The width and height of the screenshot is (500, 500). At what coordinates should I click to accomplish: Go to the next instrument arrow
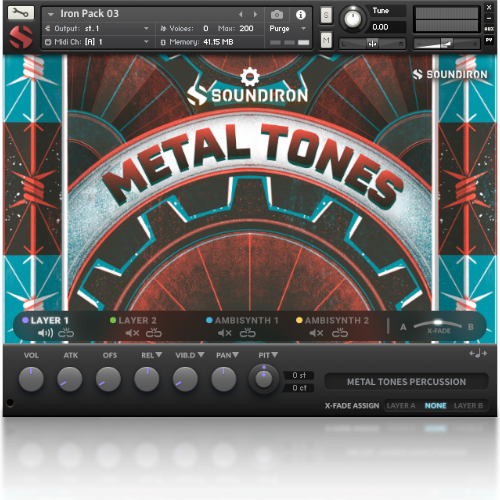255,14
